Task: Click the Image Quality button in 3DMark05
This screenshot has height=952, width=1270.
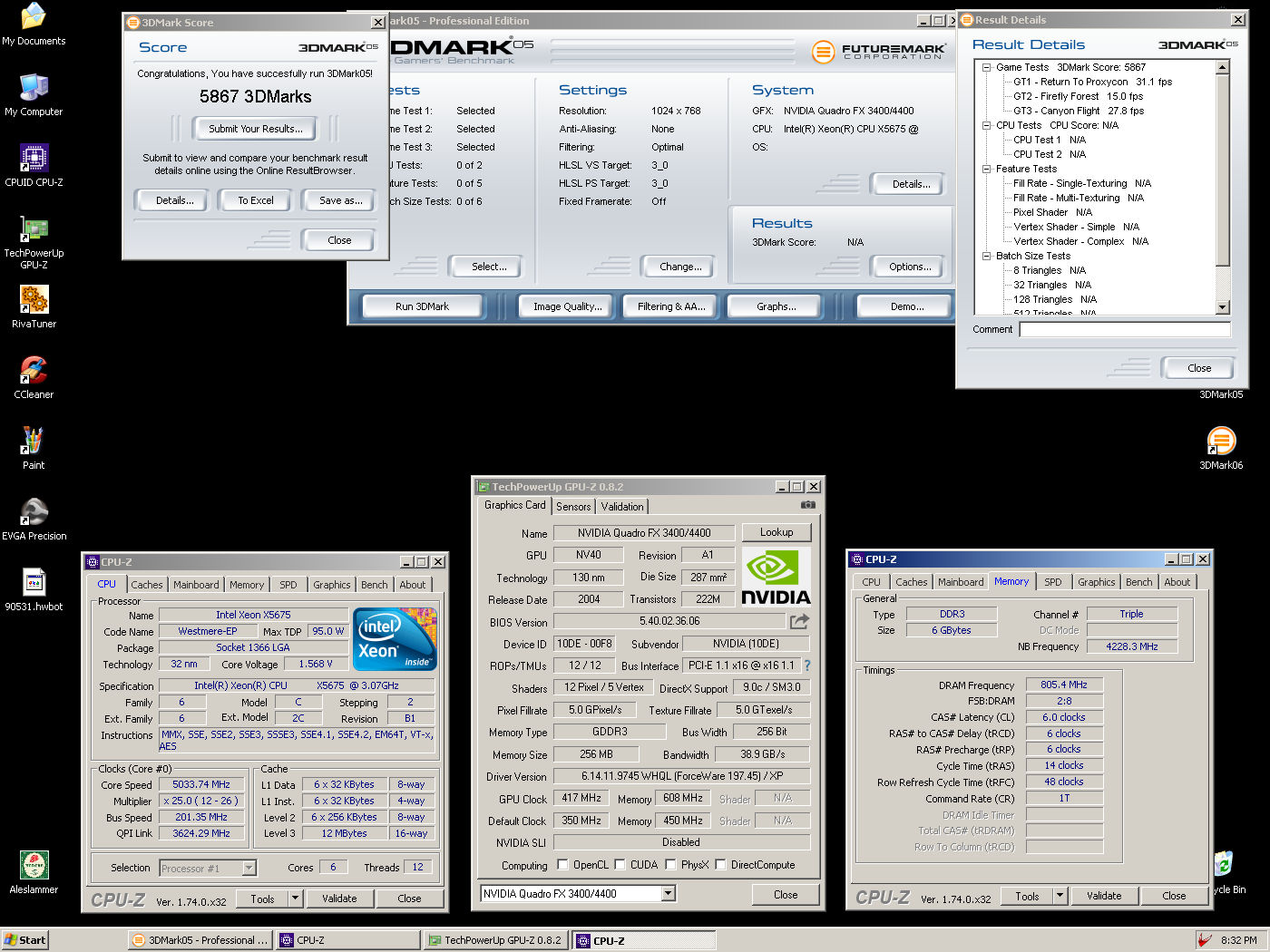Action: pos(567,306)
